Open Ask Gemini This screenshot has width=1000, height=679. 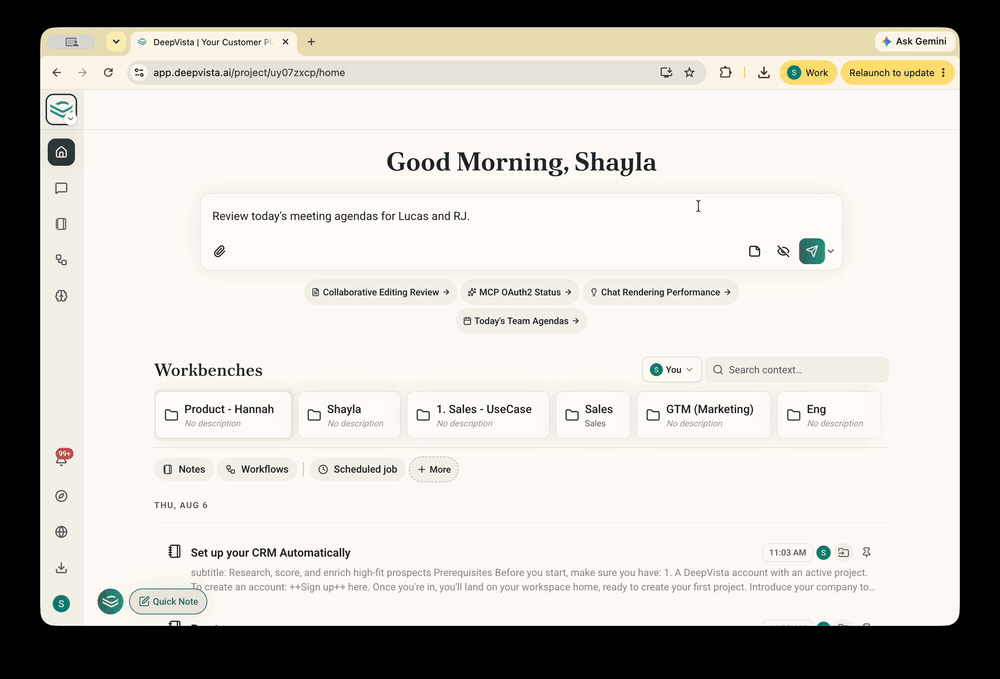[x=914, y=41]
